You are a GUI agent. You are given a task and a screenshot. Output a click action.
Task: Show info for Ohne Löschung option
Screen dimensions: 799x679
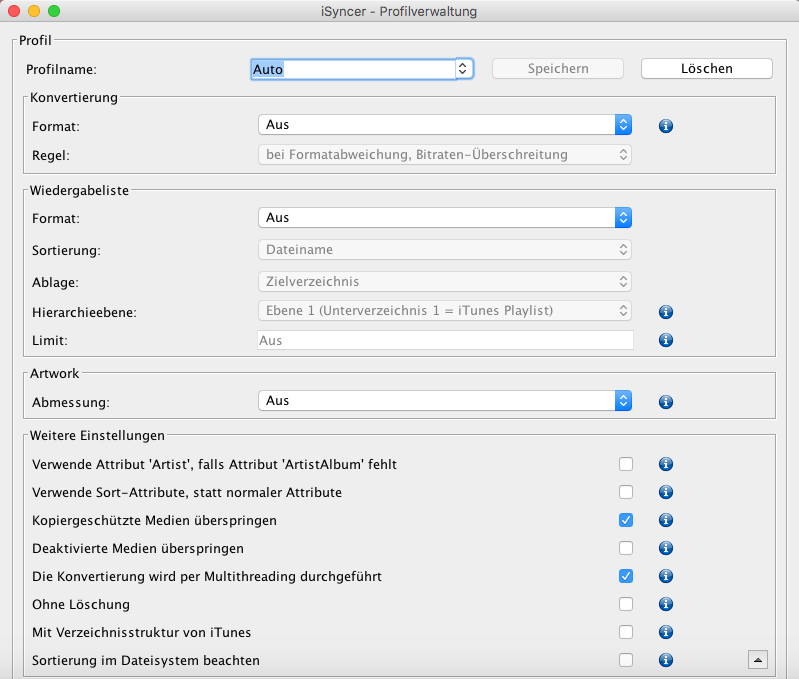click(665, 604)
